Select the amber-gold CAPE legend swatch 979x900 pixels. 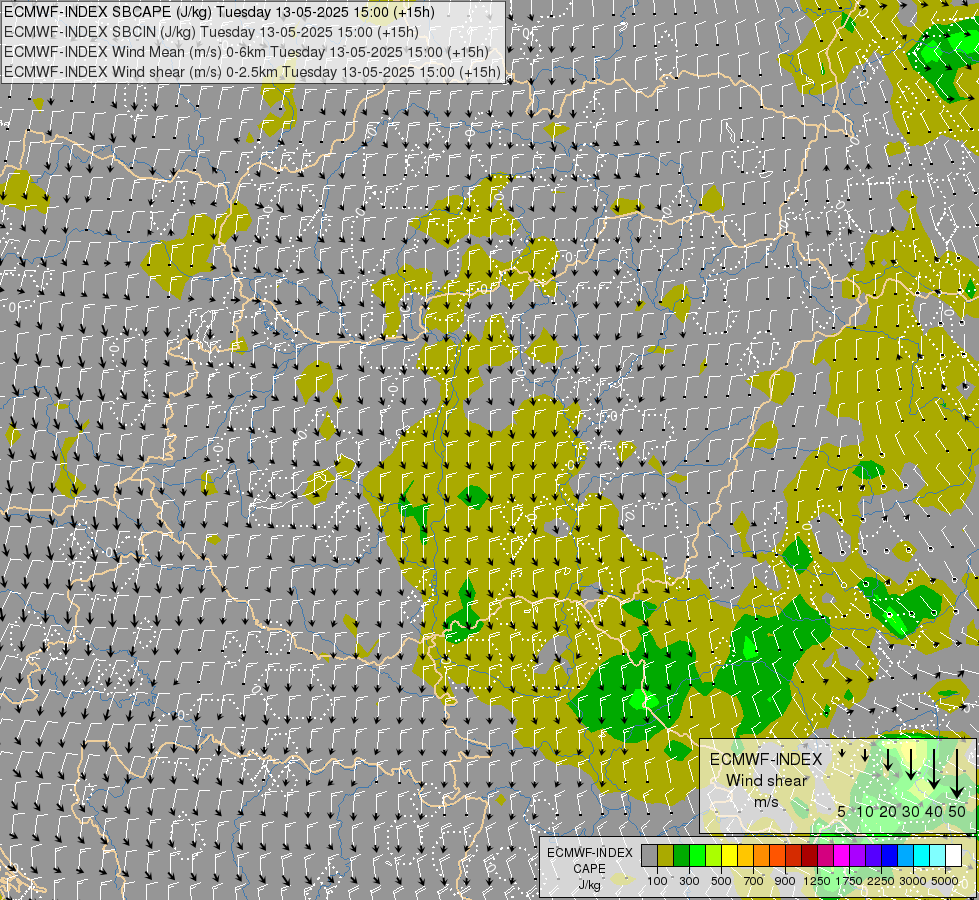coord(745,855)
